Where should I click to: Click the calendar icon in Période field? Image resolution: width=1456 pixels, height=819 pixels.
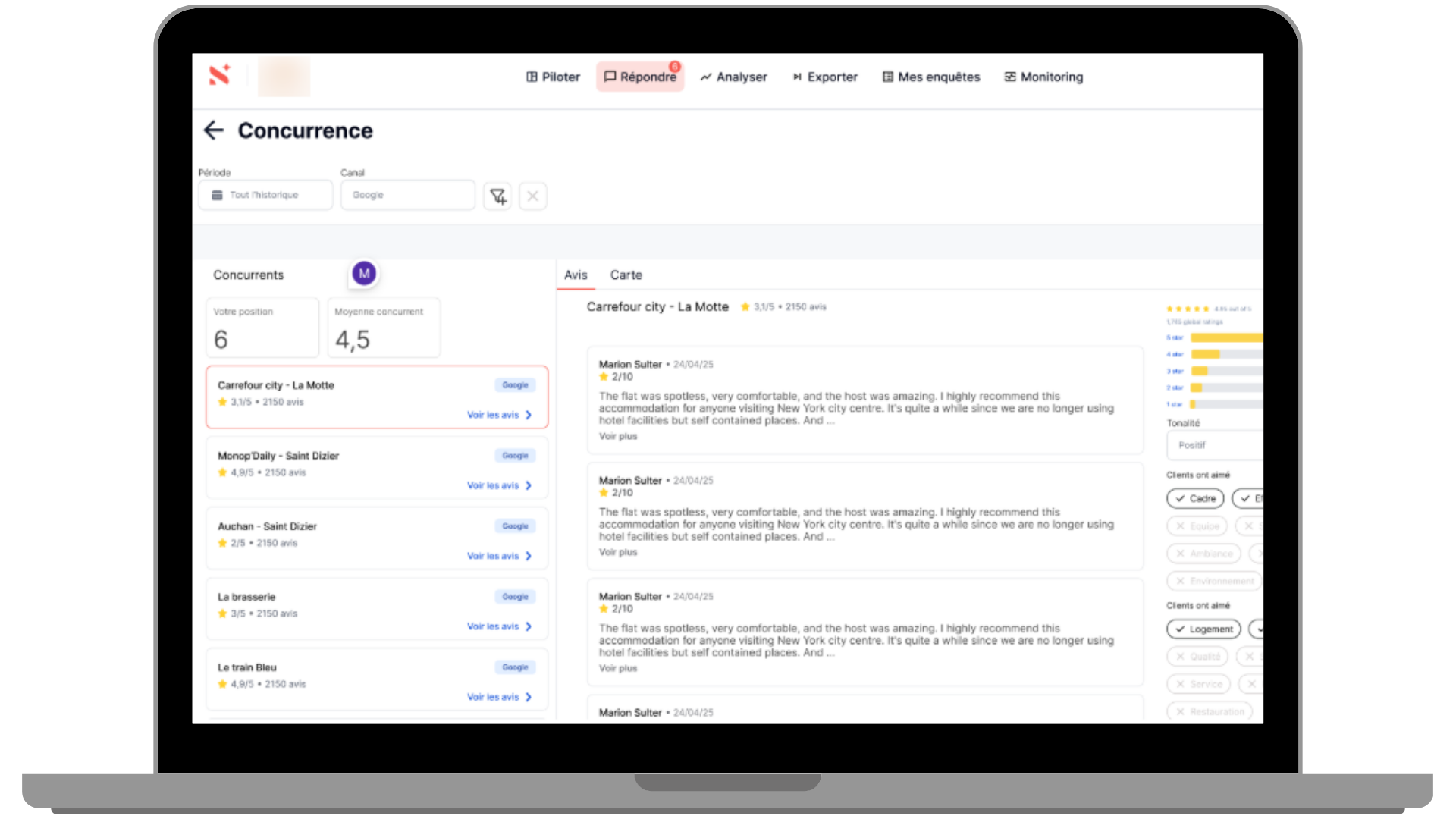tap(216, 195)
